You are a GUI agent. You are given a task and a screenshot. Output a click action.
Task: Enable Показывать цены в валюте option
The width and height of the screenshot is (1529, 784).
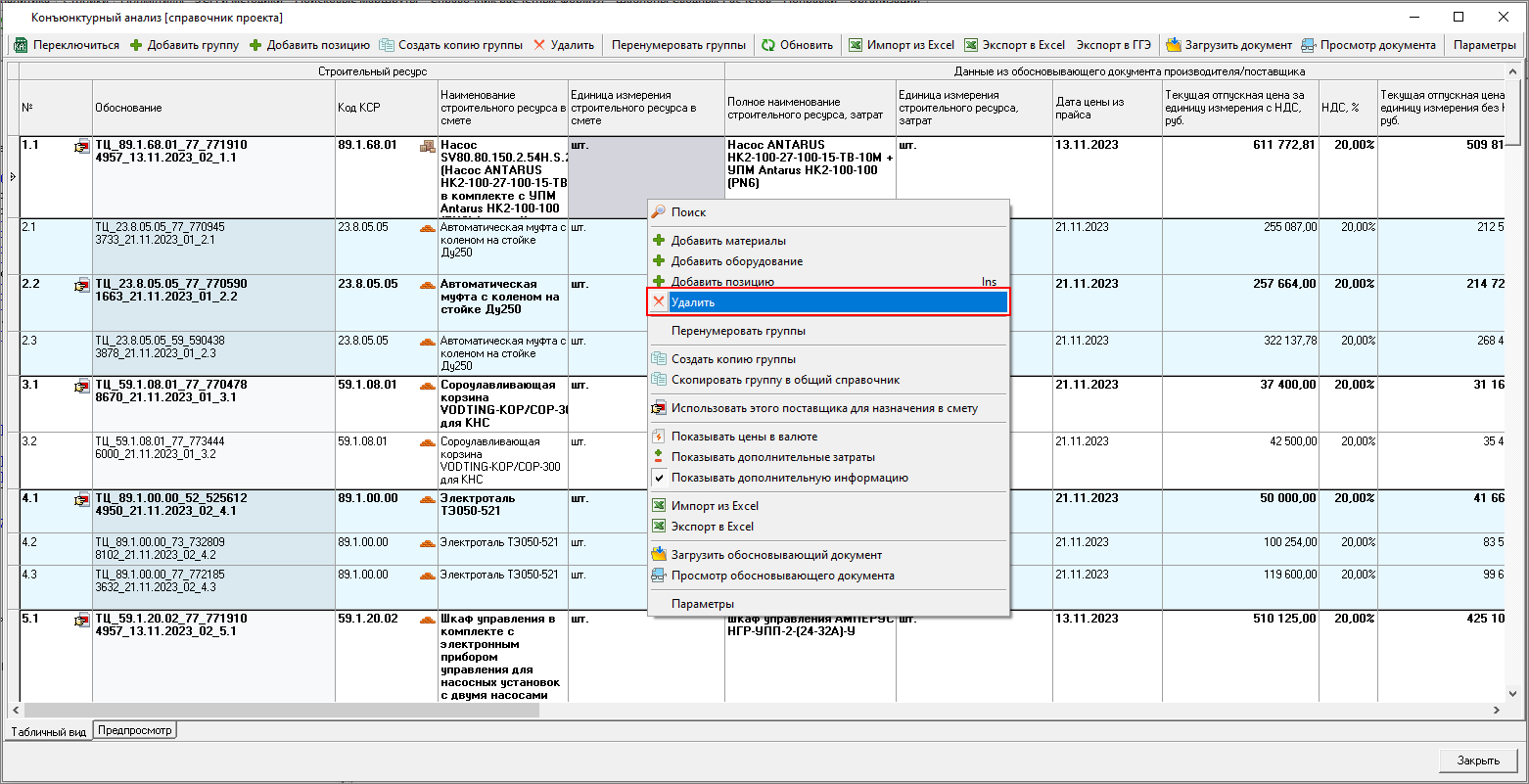coord(744,437)
